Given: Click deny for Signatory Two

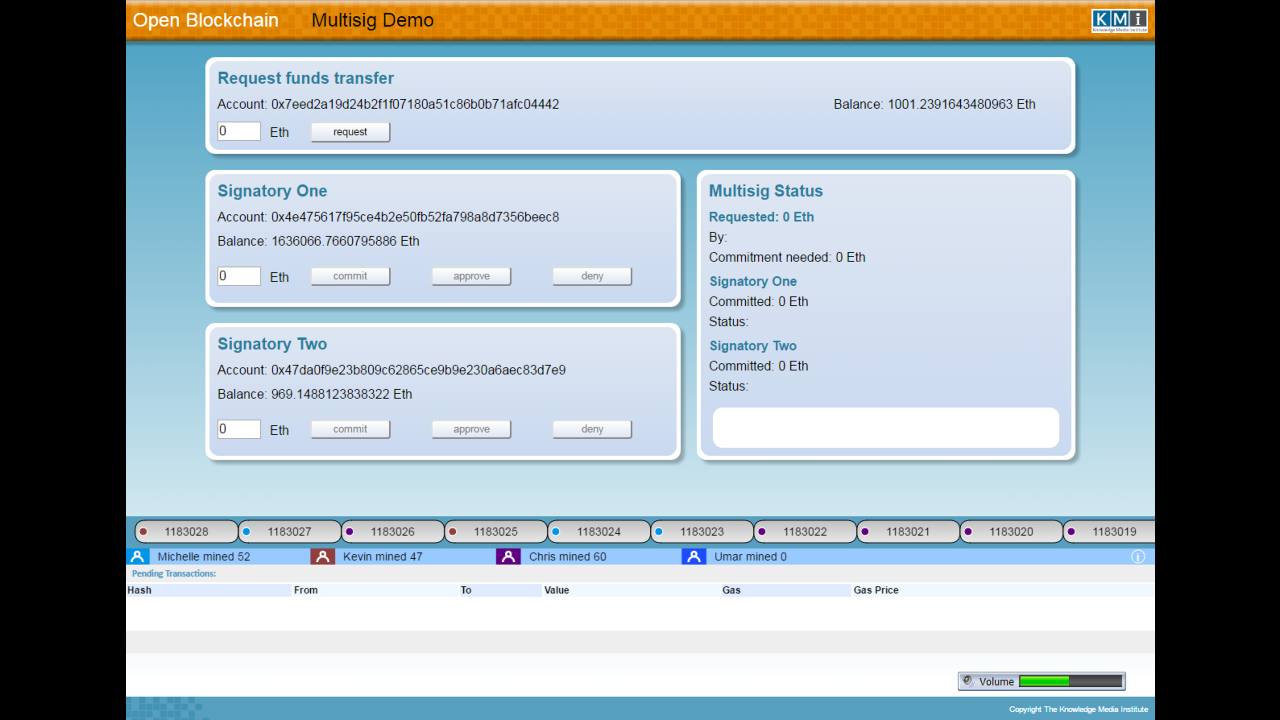Looking at the screenshot, I should coord(592,429).
